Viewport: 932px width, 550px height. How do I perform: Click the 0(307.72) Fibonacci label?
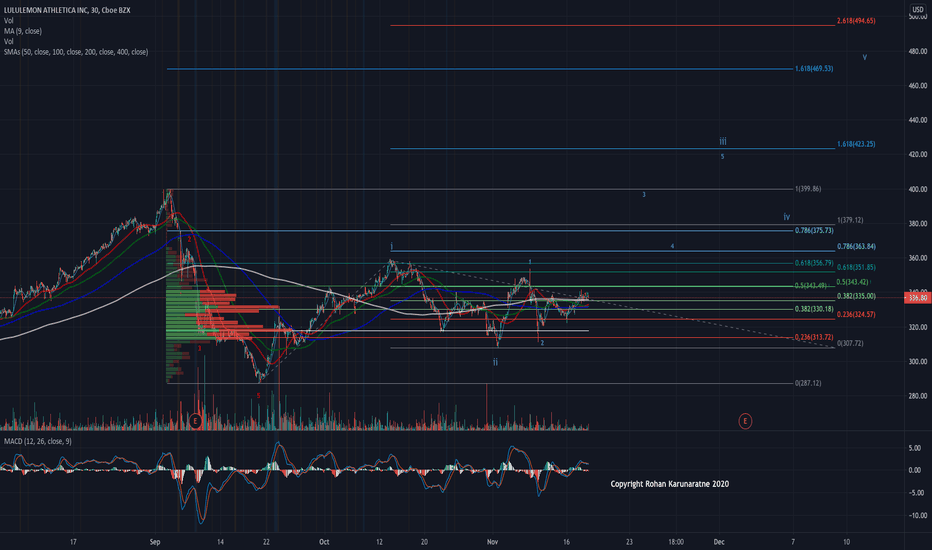click(x=850, y=344)
